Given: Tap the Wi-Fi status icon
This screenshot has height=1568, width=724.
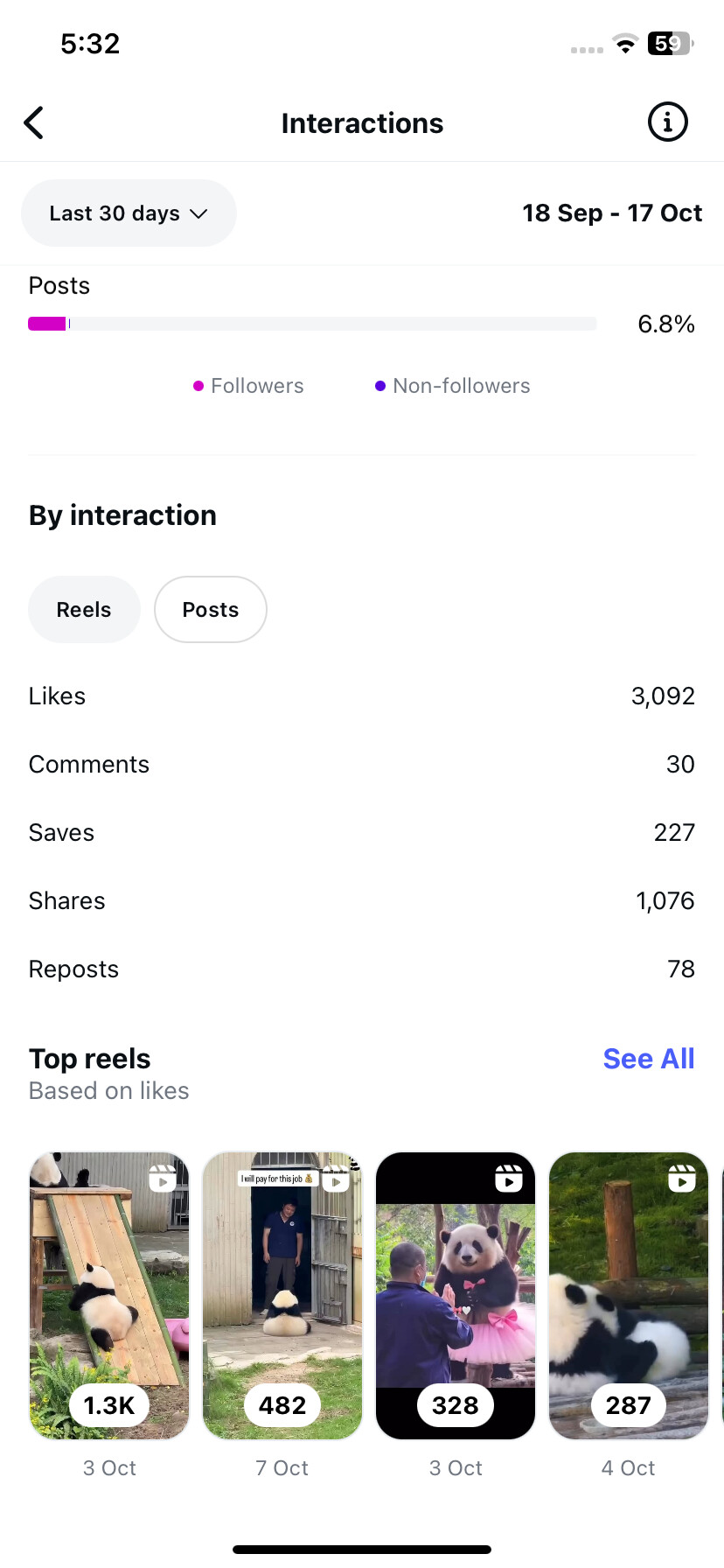Looking at the screenshot, I should click(x=625, y=44).
